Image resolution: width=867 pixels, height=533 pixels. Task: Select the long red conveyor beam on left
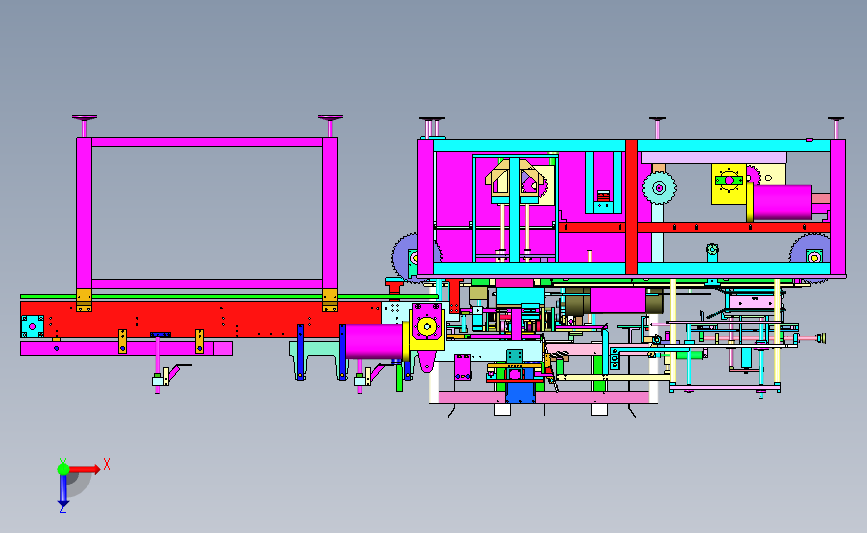[200, 319]
